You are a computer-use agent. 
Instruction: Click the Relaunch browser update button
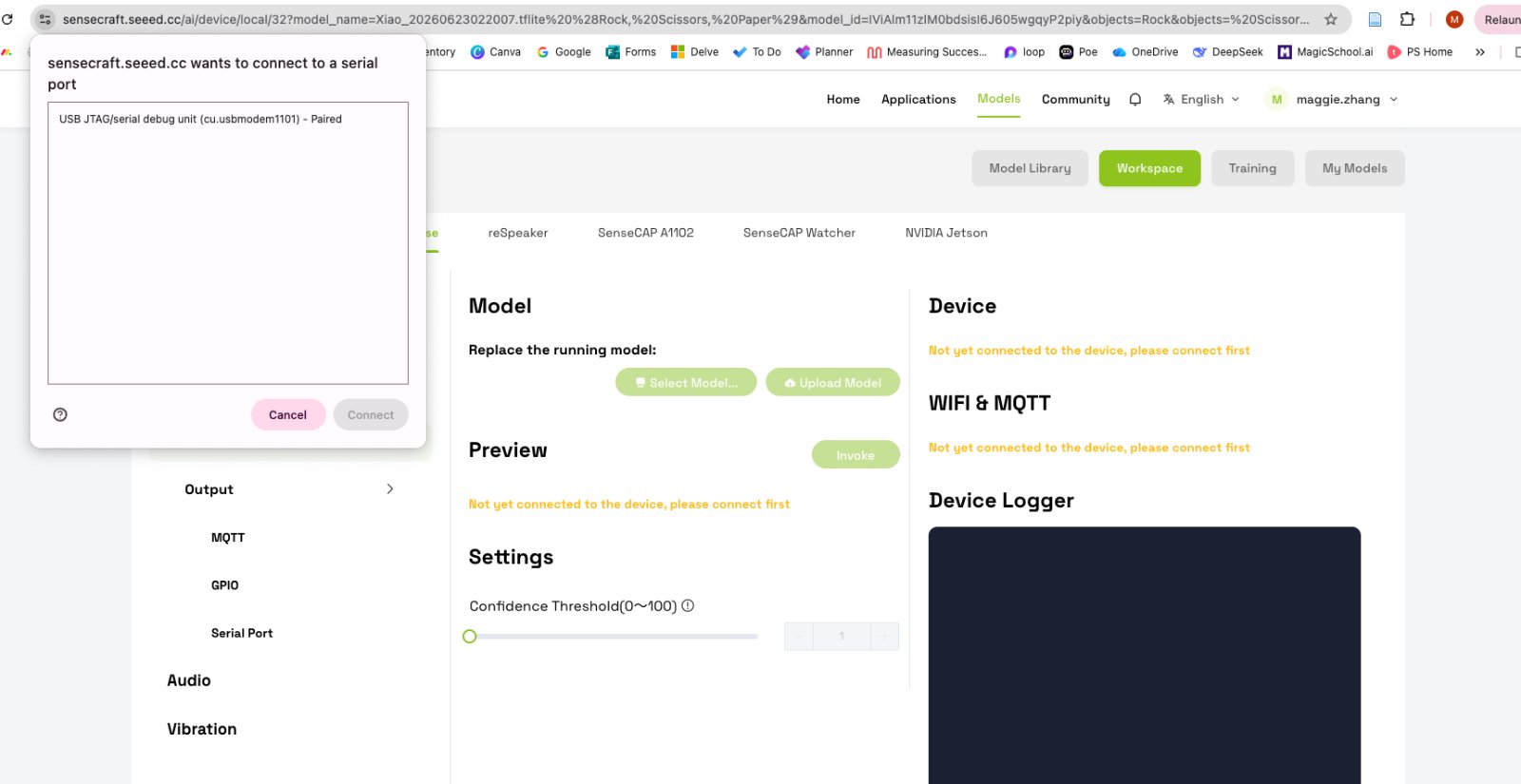1502,19
